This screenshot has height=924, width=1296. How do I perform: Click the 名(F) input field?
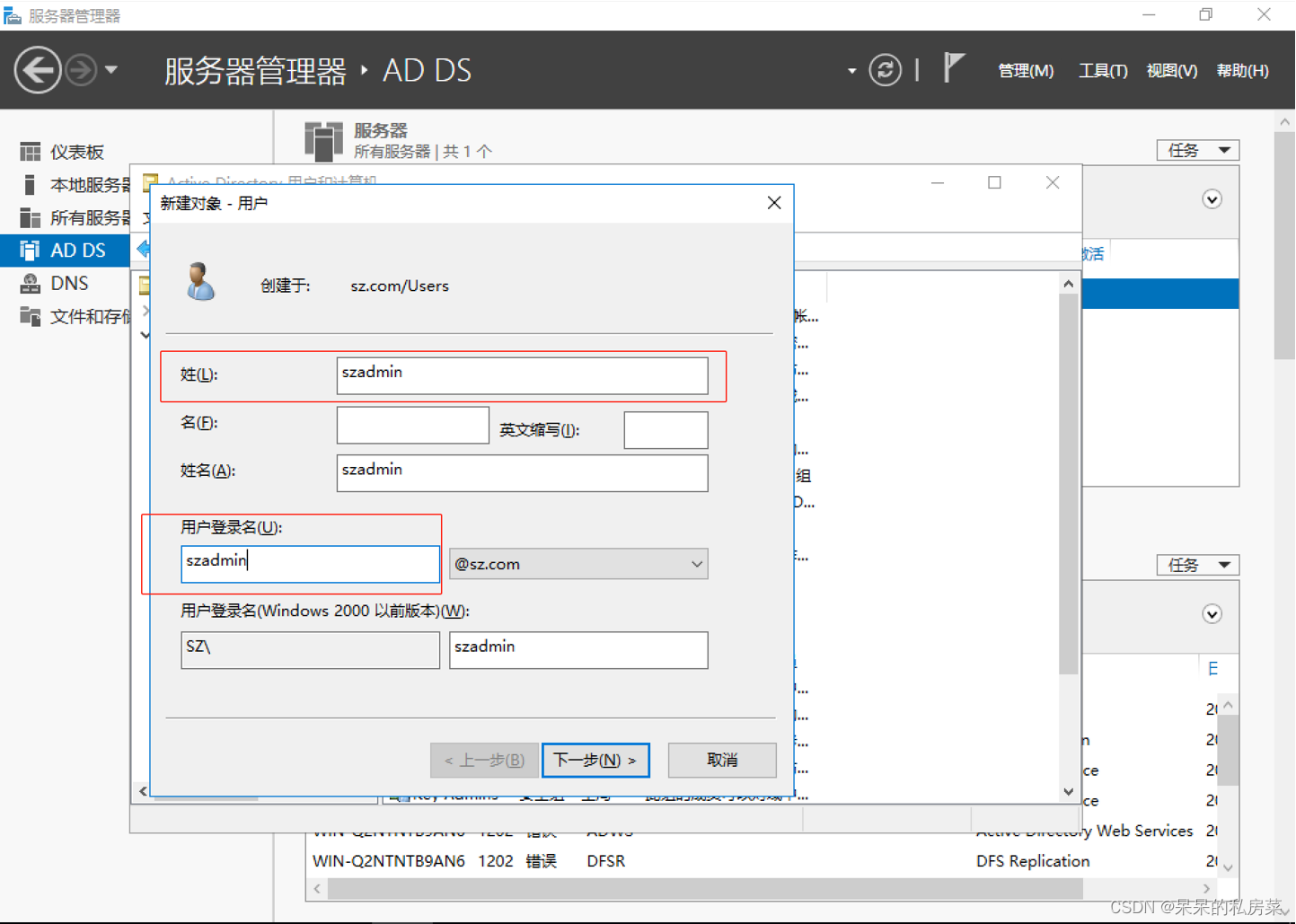tap(412, 425)
